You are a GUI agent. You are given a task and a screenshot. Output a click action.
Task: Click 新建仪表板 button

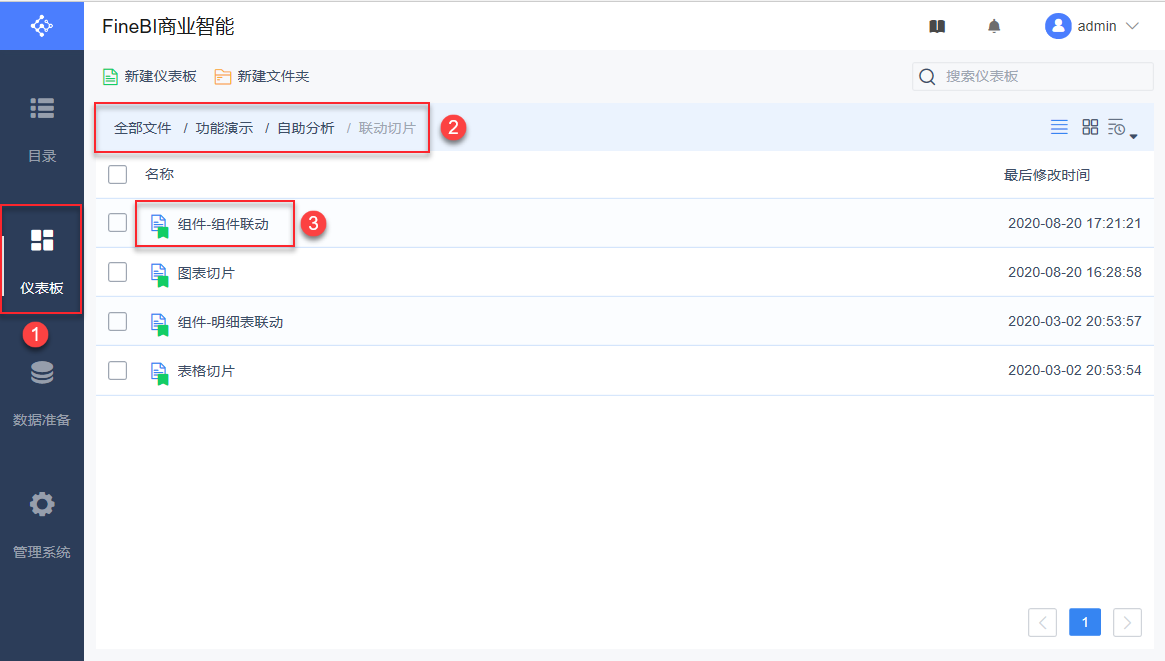pyautogui.click(x=150, y=77)
